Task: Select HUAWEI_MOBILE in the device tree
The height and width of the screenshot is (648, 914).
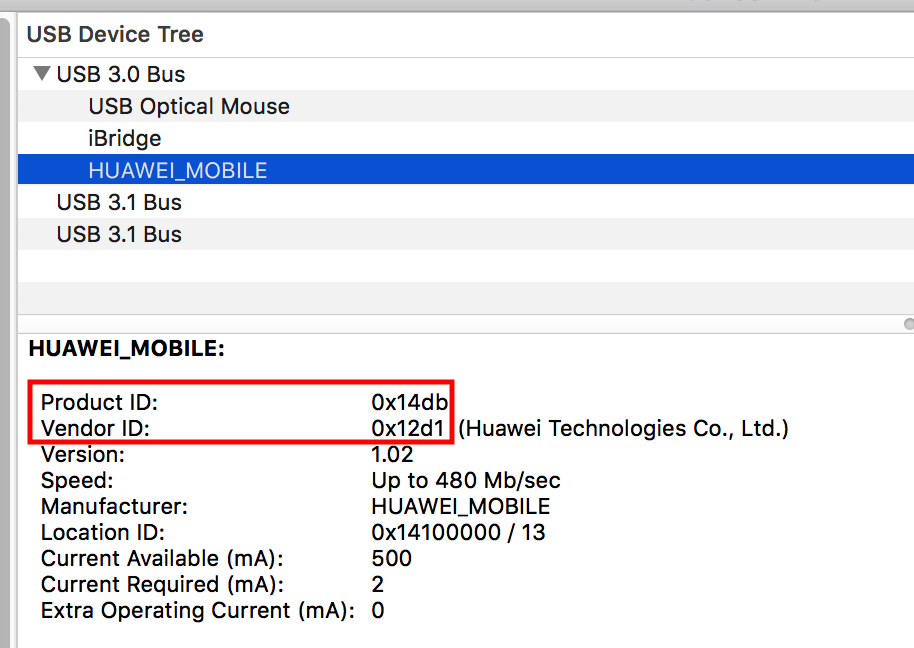Action: click(x=466, y=170)
